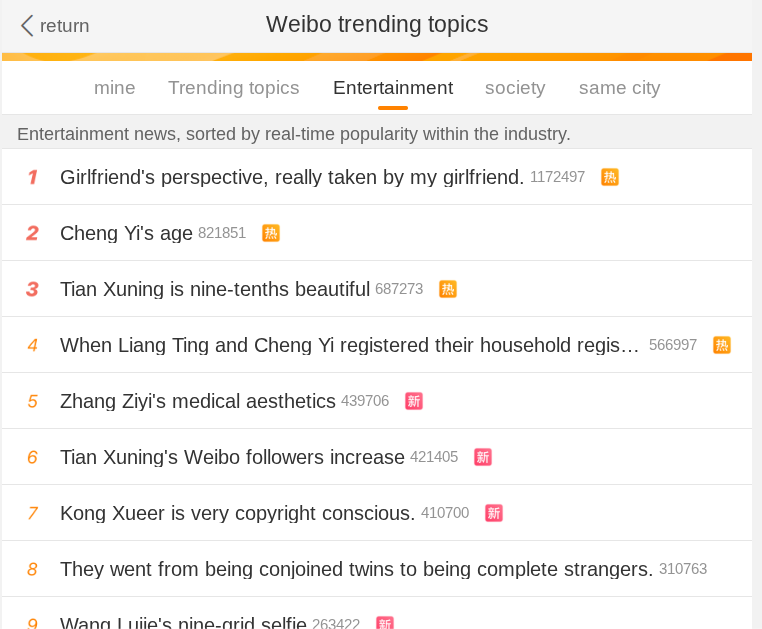Click the back arrow icon
Screen dimensions: 762x629
(x=27, y=26)
